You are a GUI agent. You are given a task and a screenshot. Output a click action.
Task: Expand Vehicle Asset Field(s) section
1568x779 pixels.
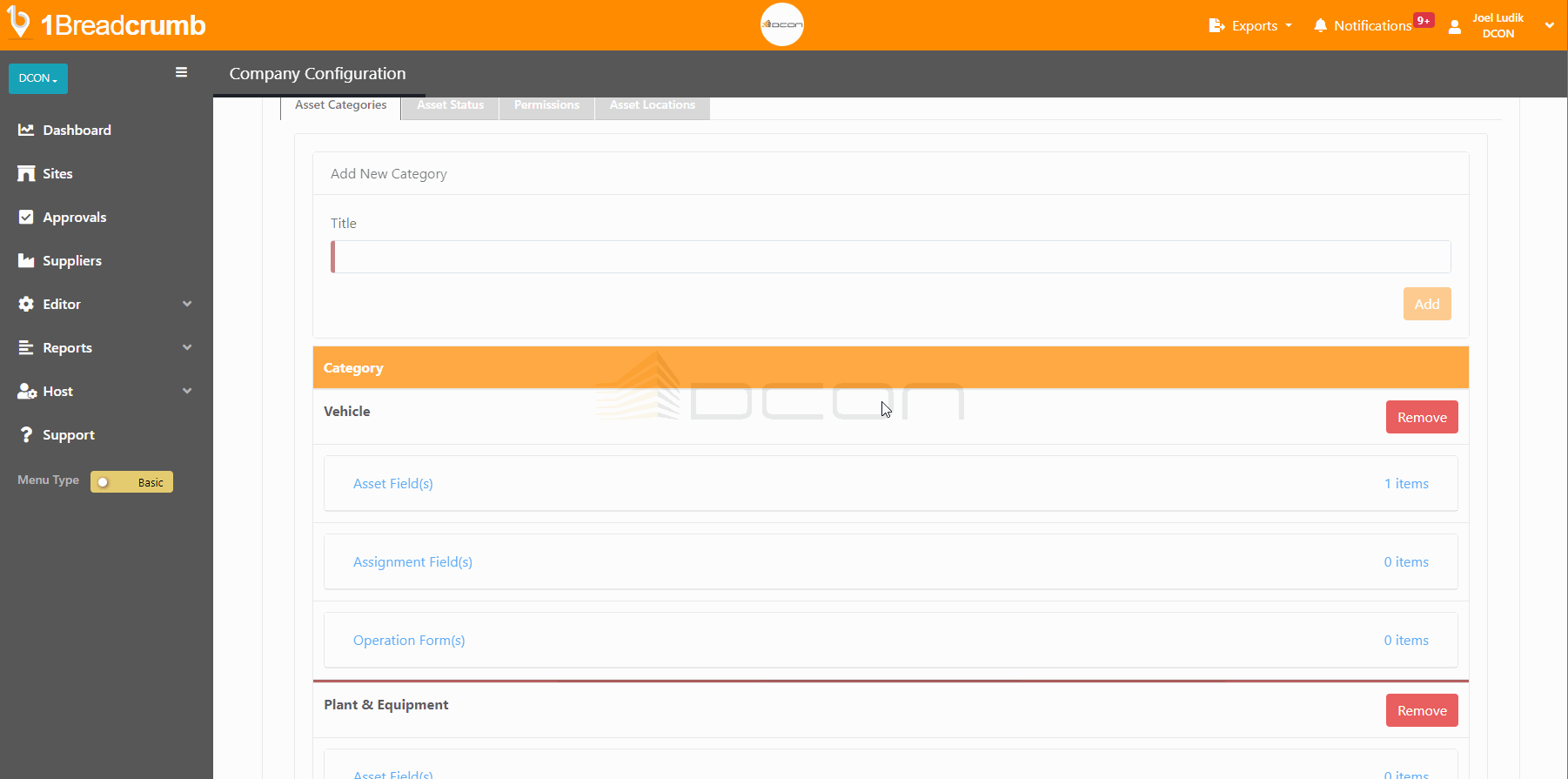(890, 483)
